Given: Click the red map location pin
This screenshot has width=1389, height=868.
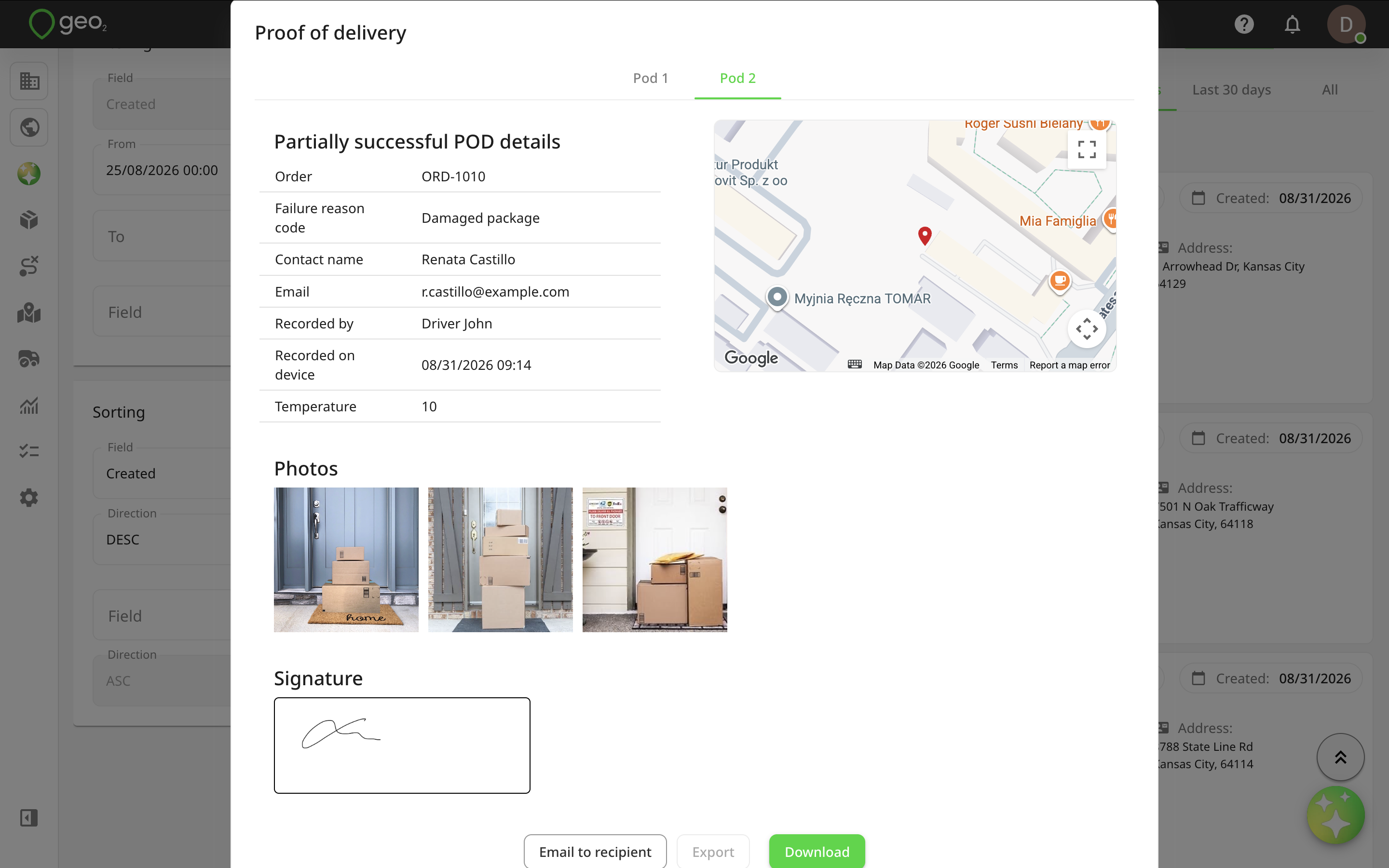Looking at the screenshot, I should click(x=925, y=235).
